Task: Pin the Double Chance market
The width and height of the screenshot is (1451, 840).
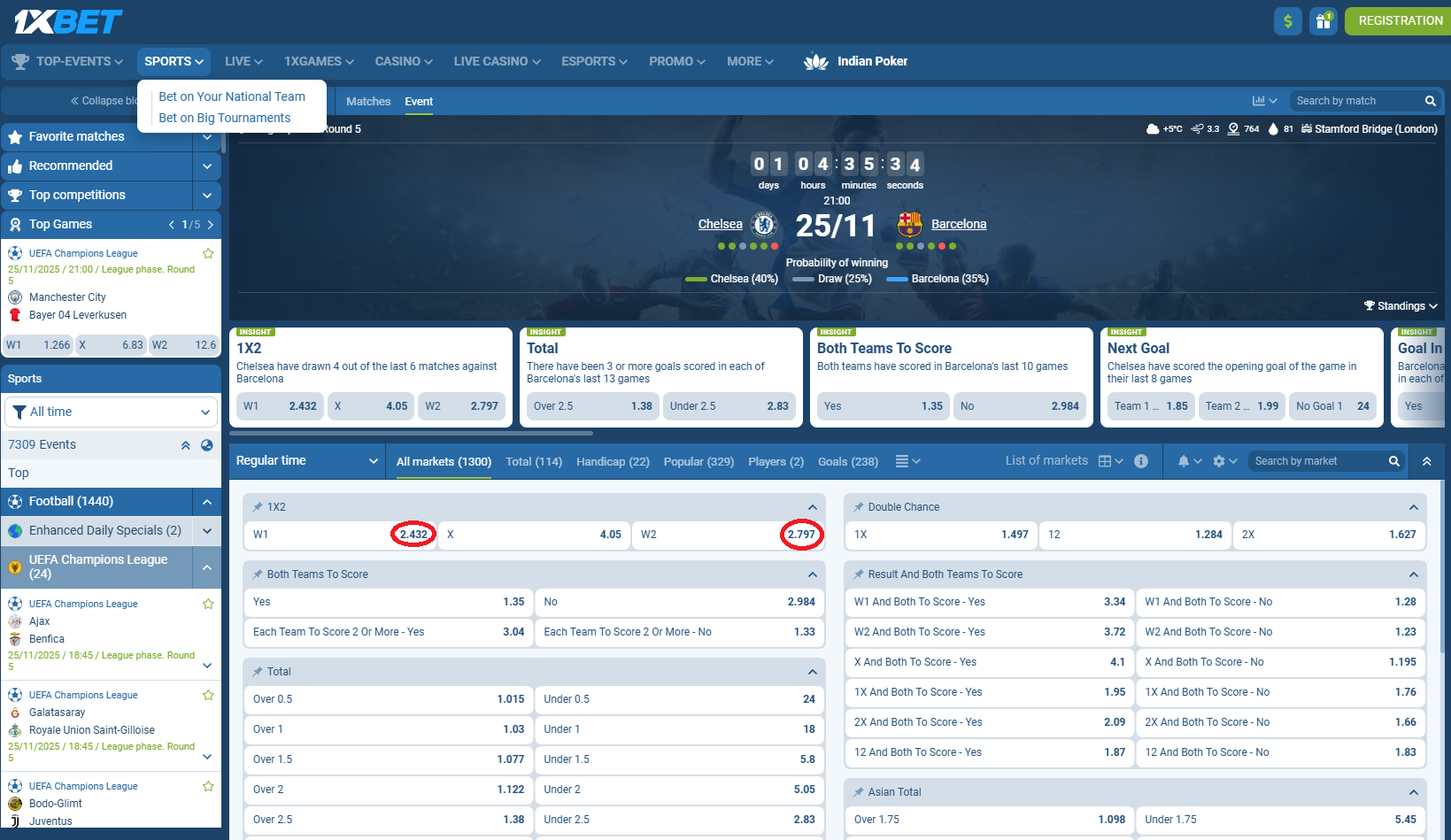Action: [858, 507]
